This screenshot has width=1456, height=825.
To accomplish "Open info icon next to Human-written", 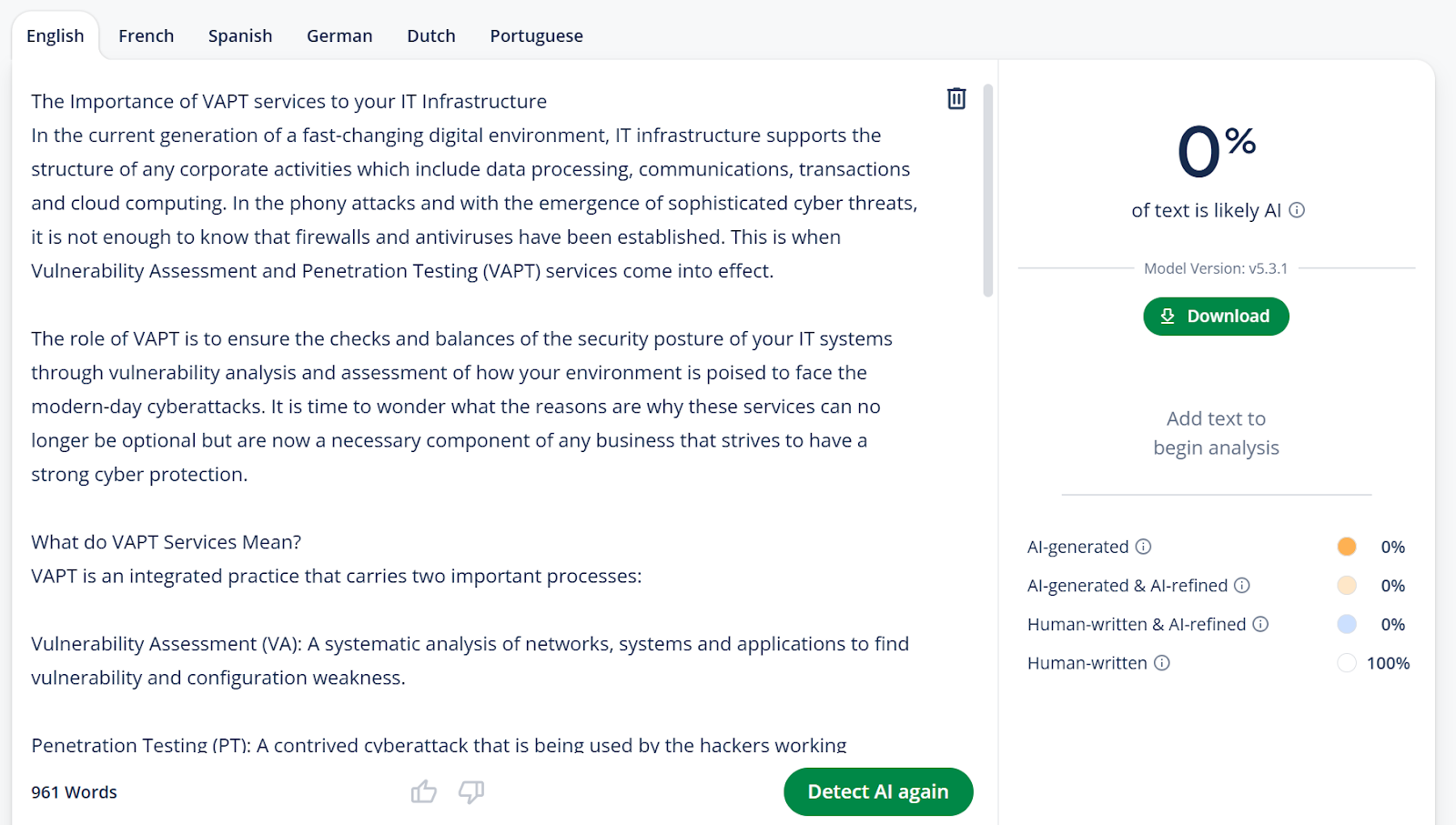I will click(x=1162, y=663).
